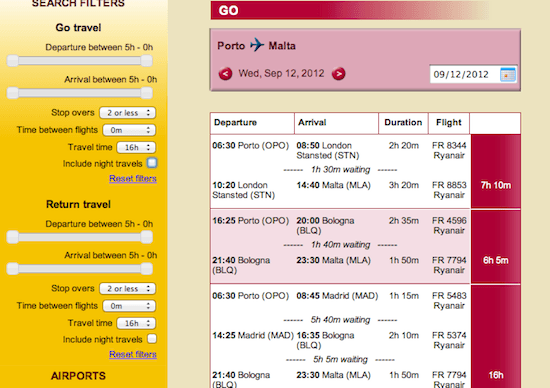Image resolution: width=550 pixels, height=388 pixels.
Task: Open the Go travel Time between flights dropdown
Action: click(x=129, y=130)
